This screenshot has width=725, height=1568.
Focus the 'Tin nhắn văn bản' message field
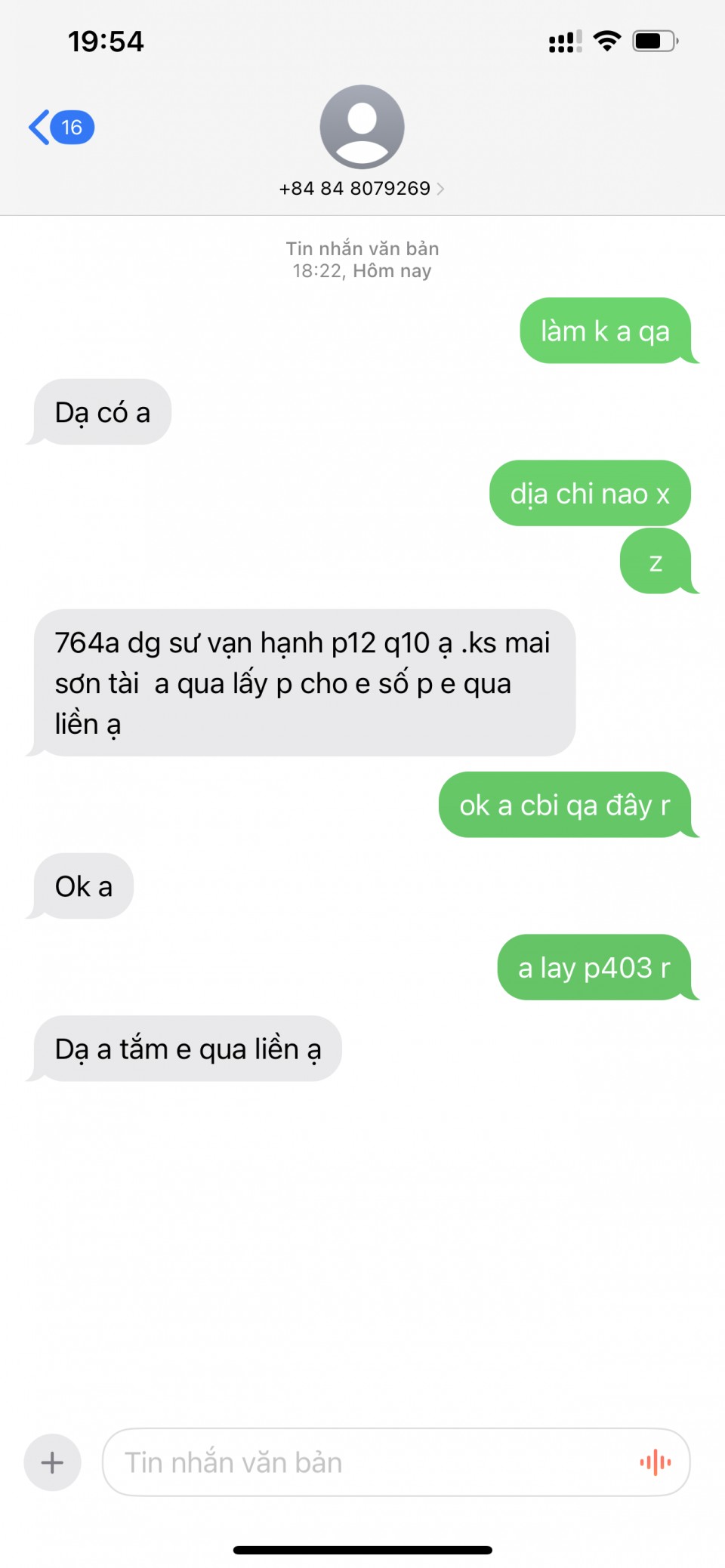pyautogui.click(x=396, y=1462)
